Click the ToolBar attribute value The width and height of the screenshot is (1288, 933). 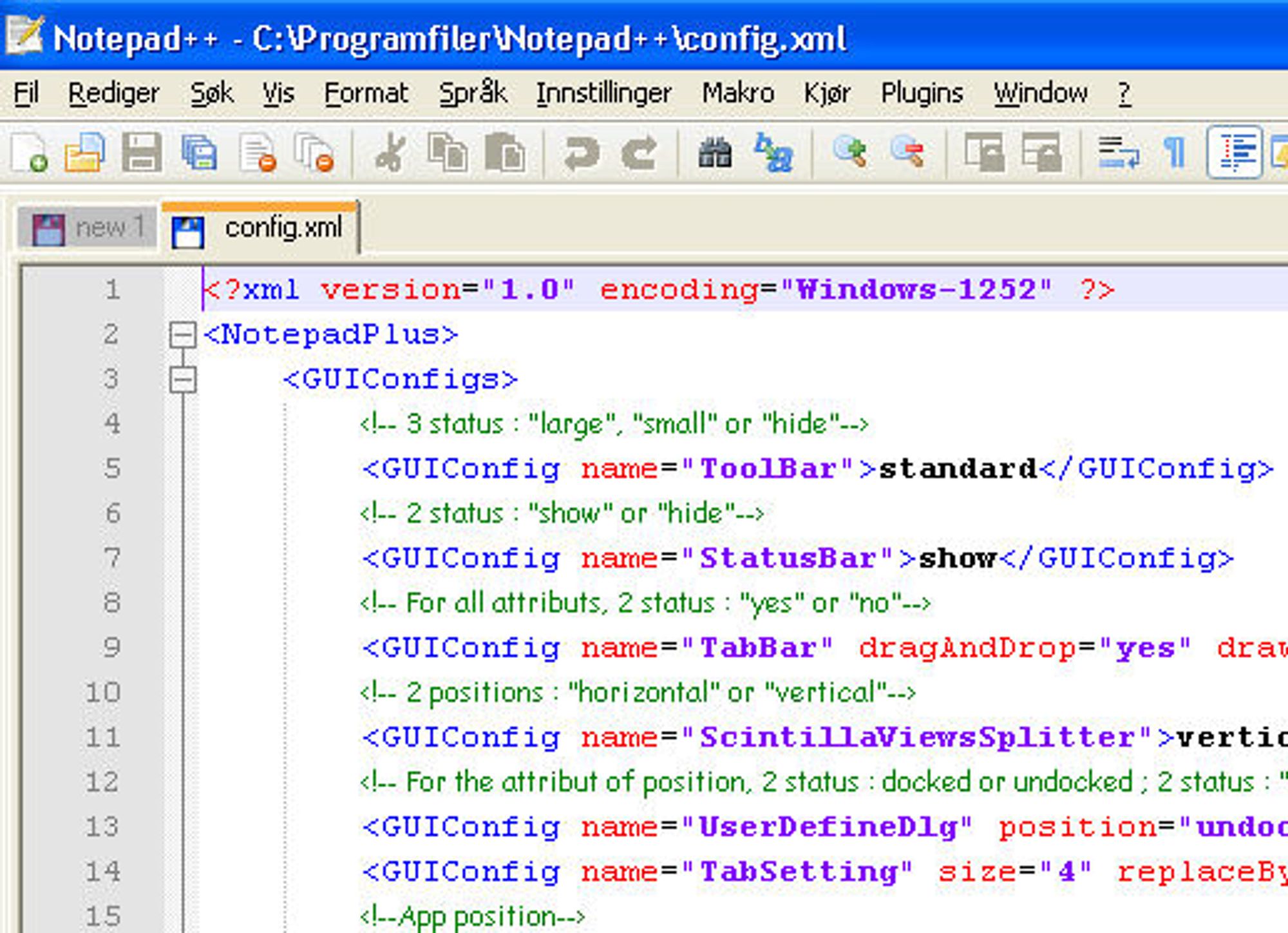[x=768, y=469]
